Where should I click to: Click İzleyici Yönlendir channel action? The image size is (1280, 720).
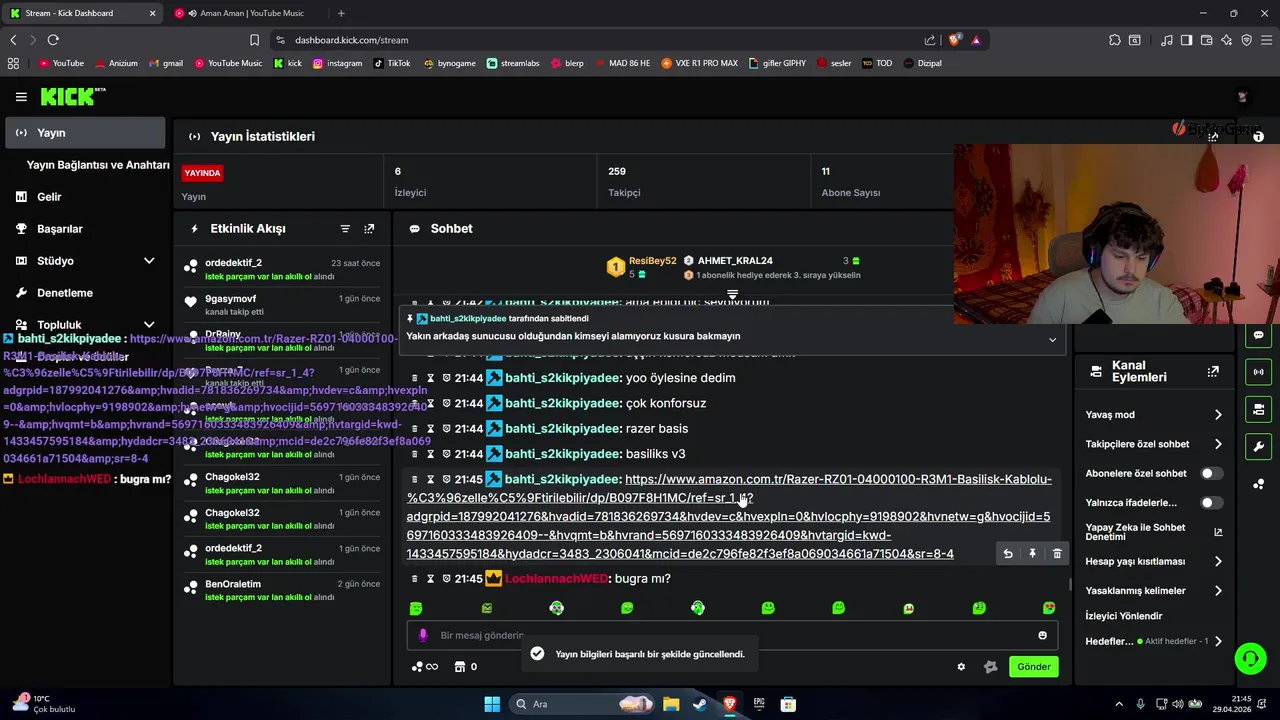pos(1124,616)
